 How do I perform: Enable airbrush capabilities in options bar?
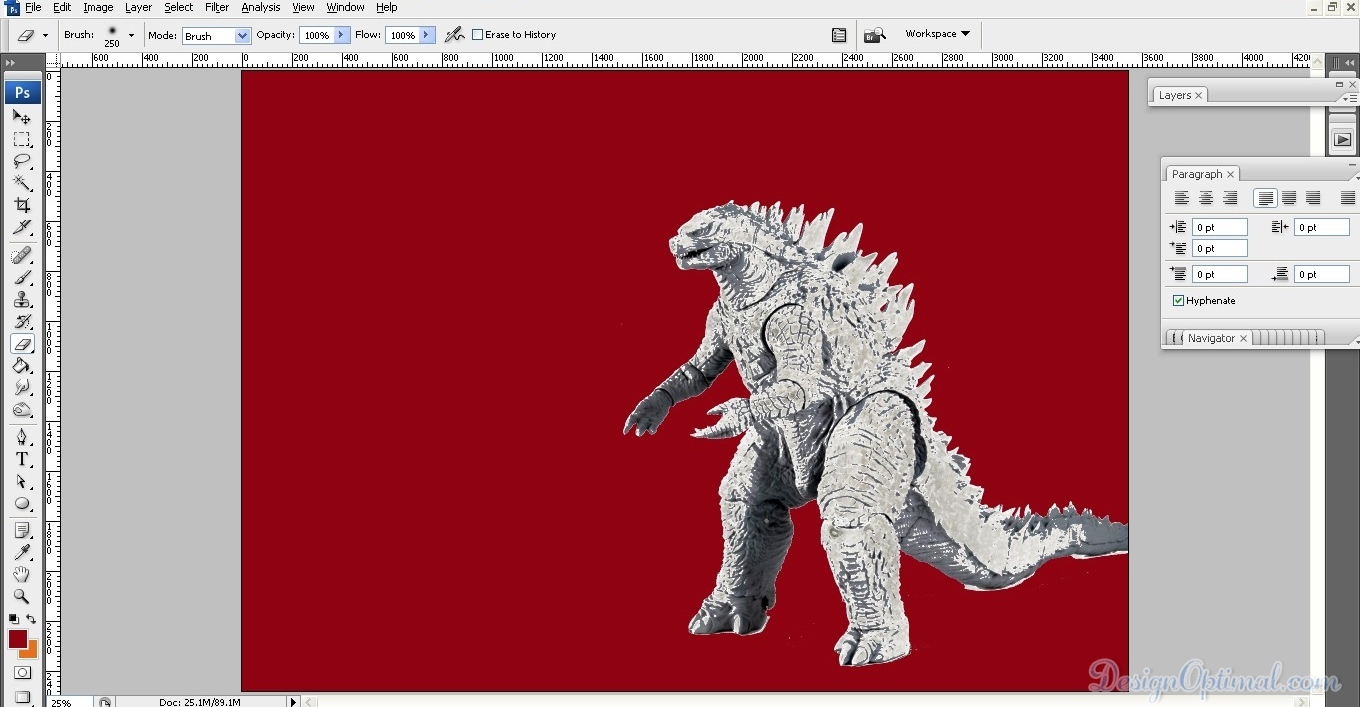coord(454,34)
